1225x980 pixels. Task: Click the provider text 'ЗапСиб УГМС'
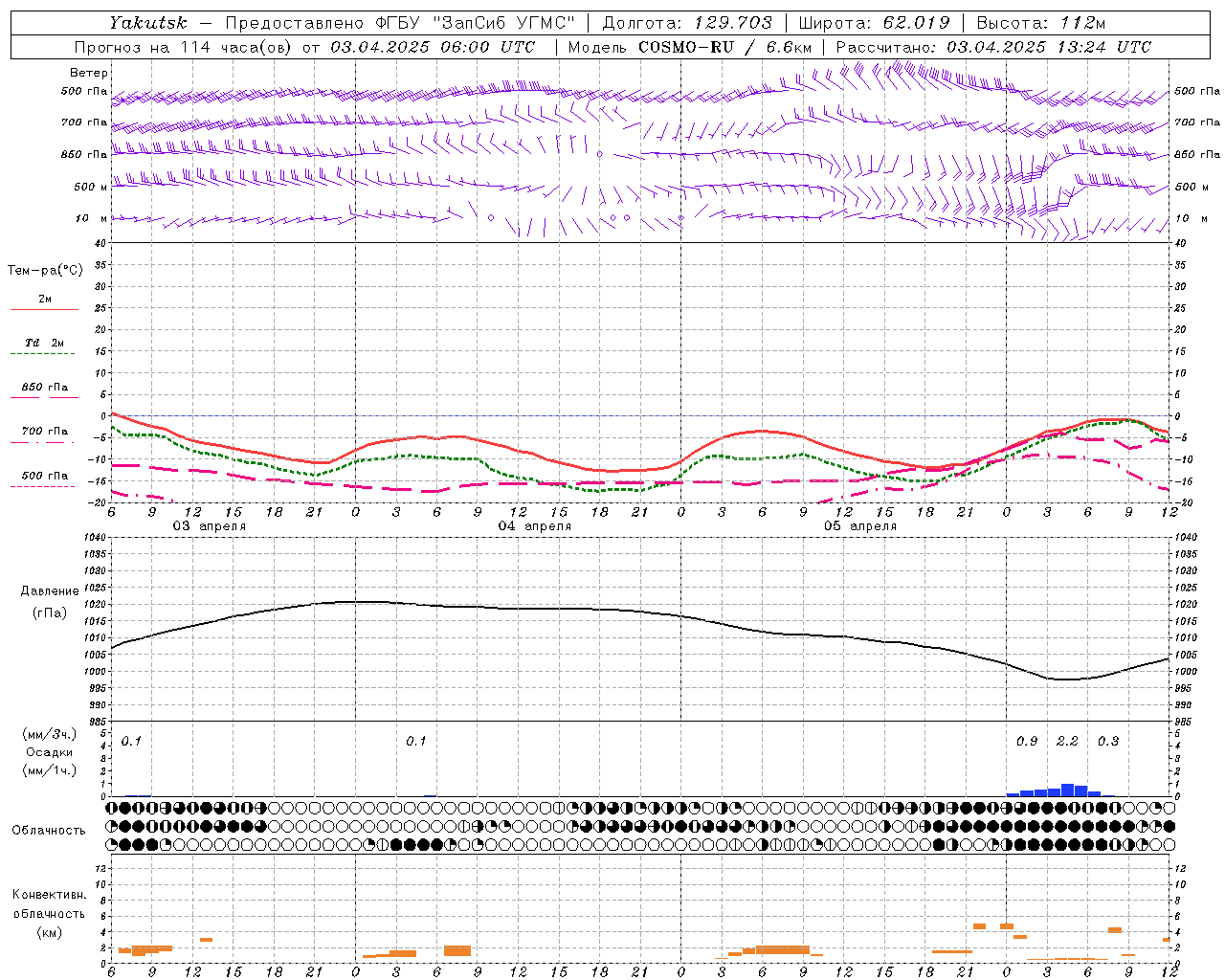[x=505, y=23]
